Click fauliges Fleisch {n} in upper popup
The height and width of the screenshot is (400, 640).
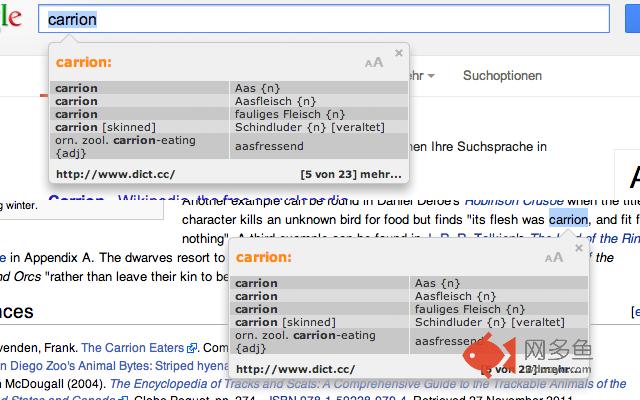click(290, 114)
